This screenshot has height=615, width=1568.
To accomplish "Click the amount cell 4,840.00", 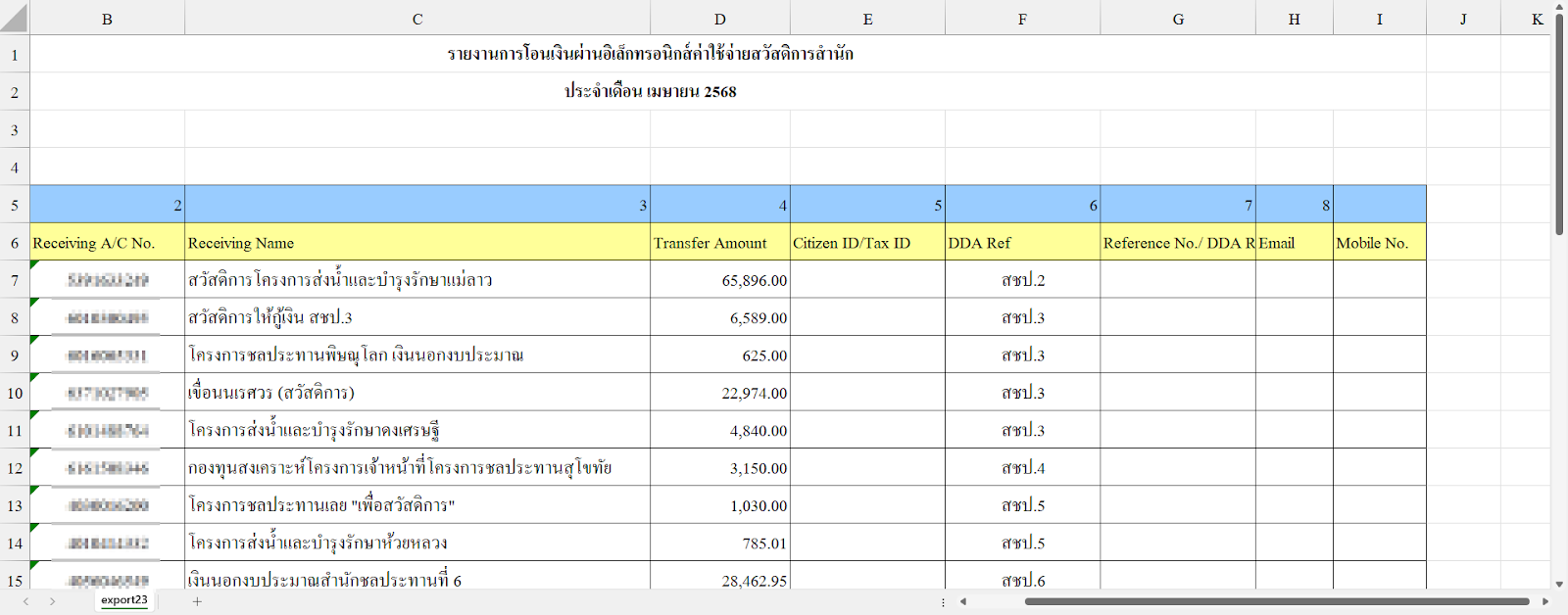I will pyautogui.click(x=720, y=430).
